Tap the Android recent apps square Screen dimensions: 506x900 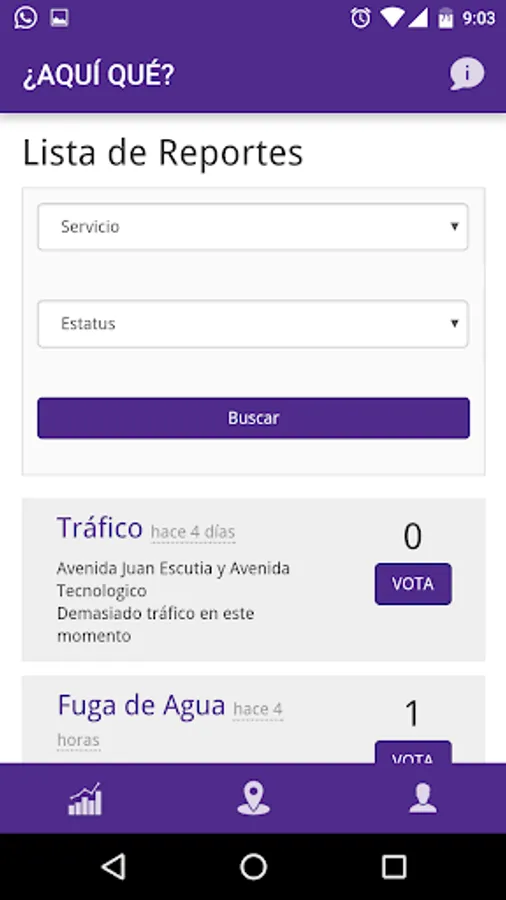coord(394,866)
